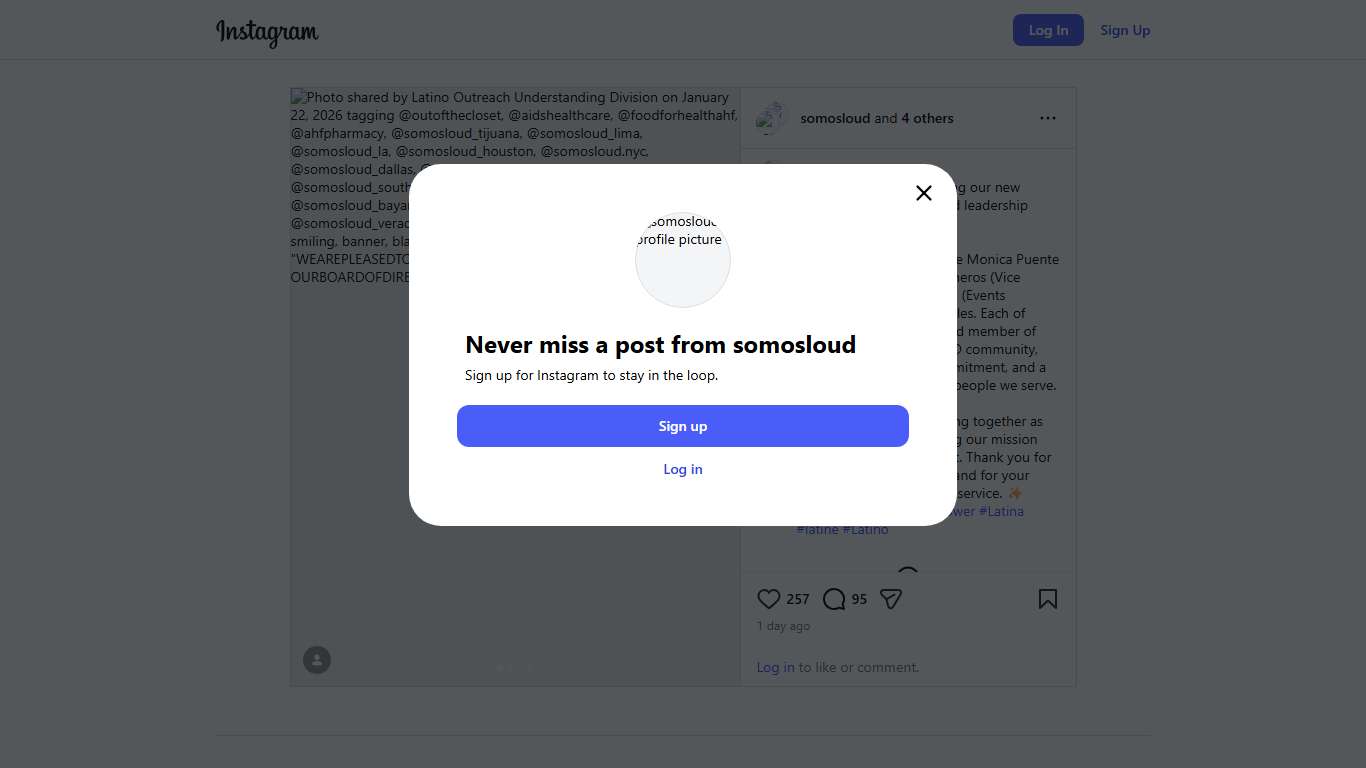Open comments via speech bubble icon
The image size is (1366, 768).
click(833, 599)
